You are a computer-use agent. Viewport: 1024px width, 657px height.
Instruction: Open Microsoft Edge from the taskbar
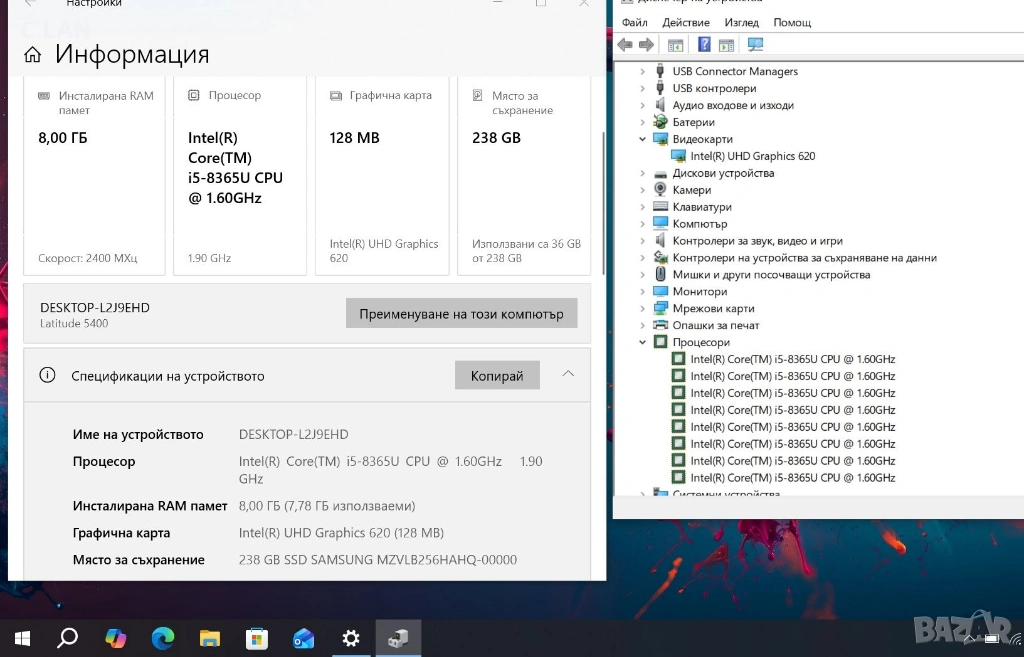pyautogui.click(x=162, y=637)
